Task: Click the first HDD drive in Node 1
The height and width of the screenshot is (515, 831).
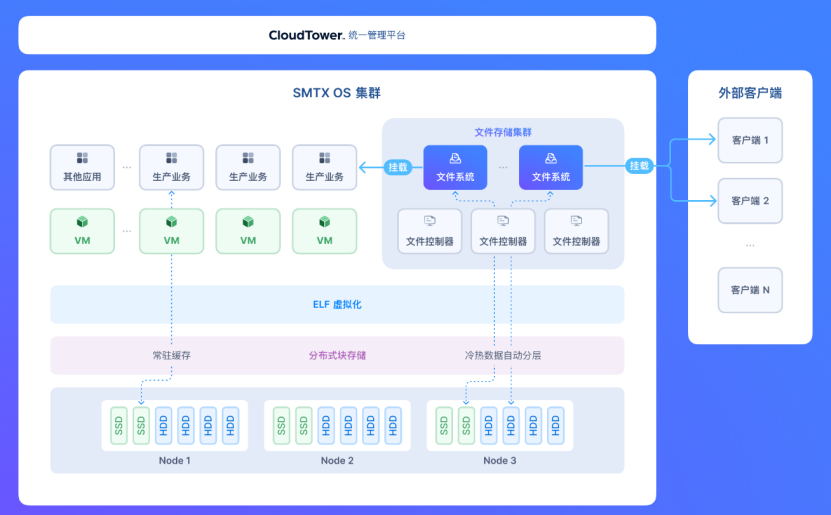Action: (x=163, y=425)
